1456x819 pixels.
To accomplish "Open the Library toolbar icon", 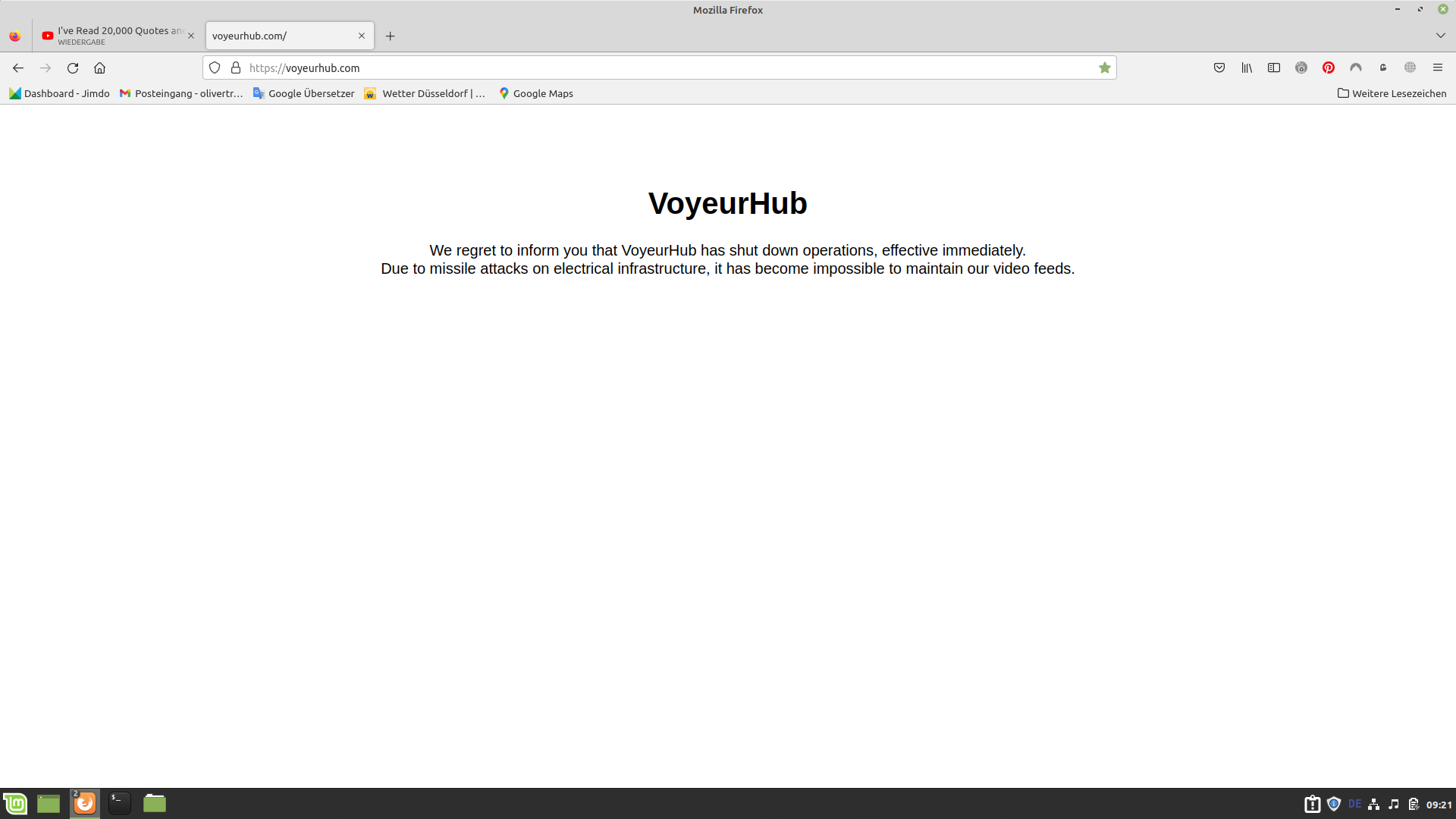I will (x=1246, y=67).
